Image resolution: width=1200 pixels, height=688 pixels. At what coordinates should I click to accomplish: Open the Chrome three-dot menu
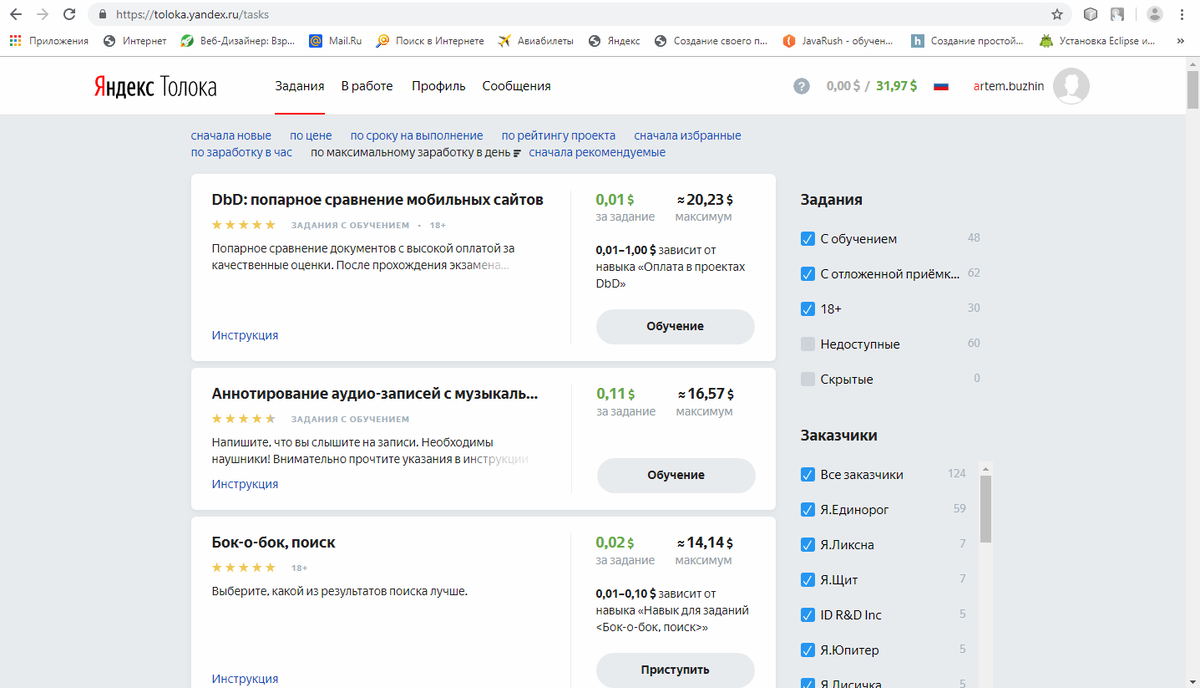[1183, 15]
